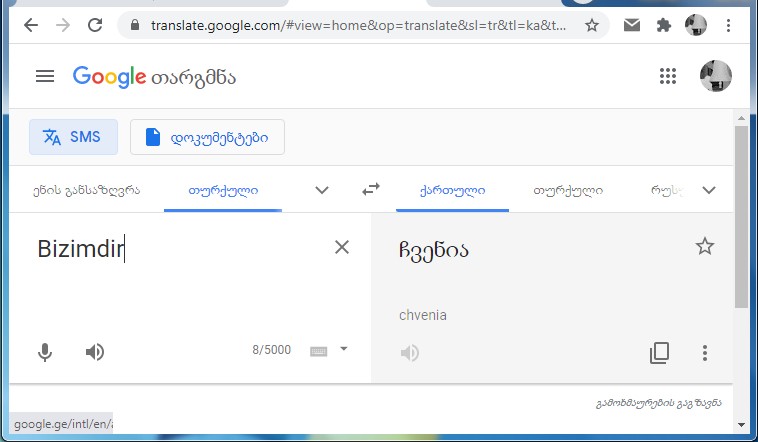
Task: Open Google account profile picture
Action: 715,76
